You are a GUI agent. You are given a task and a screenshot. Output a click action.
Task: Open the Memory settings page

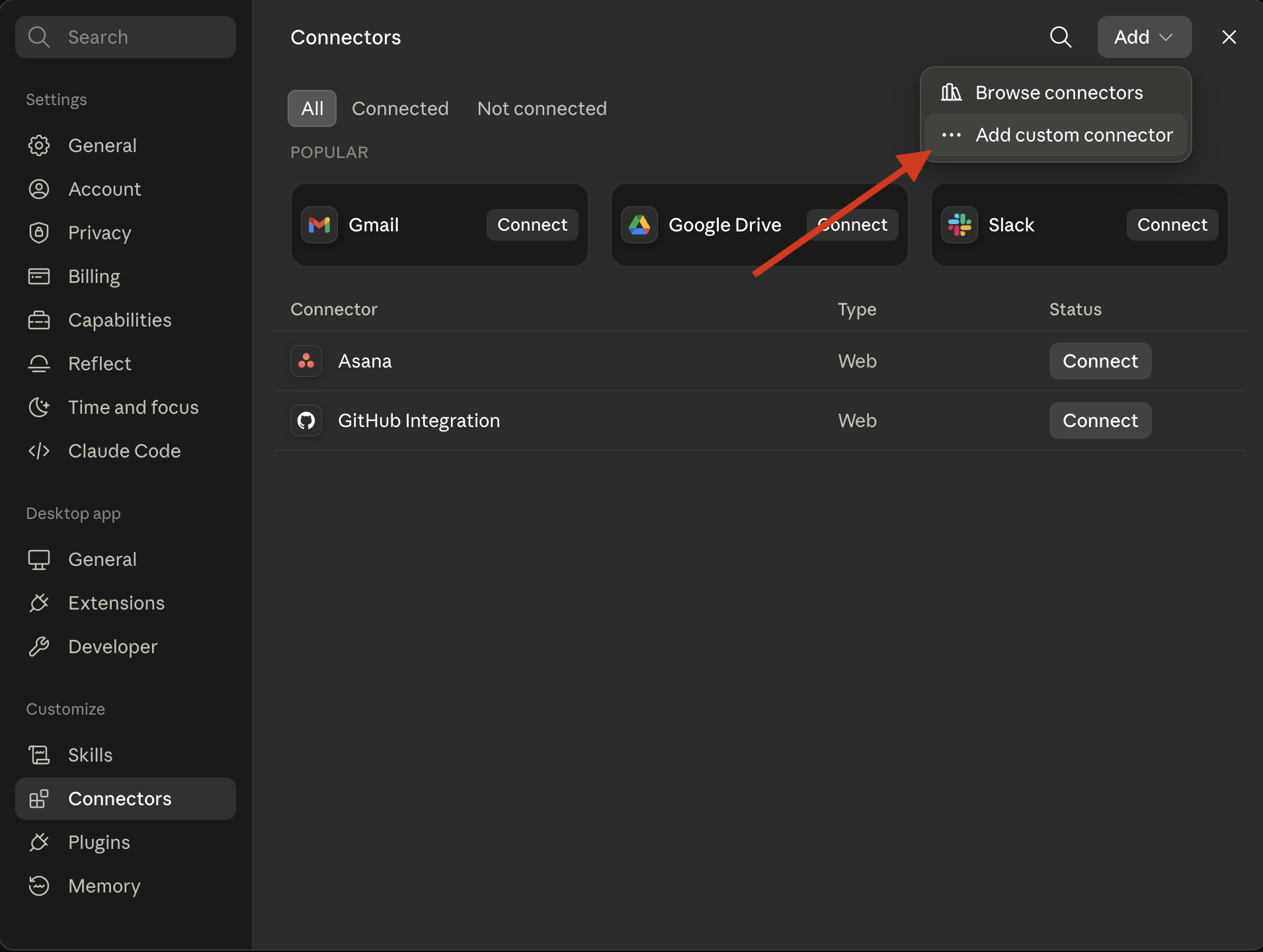126,886
